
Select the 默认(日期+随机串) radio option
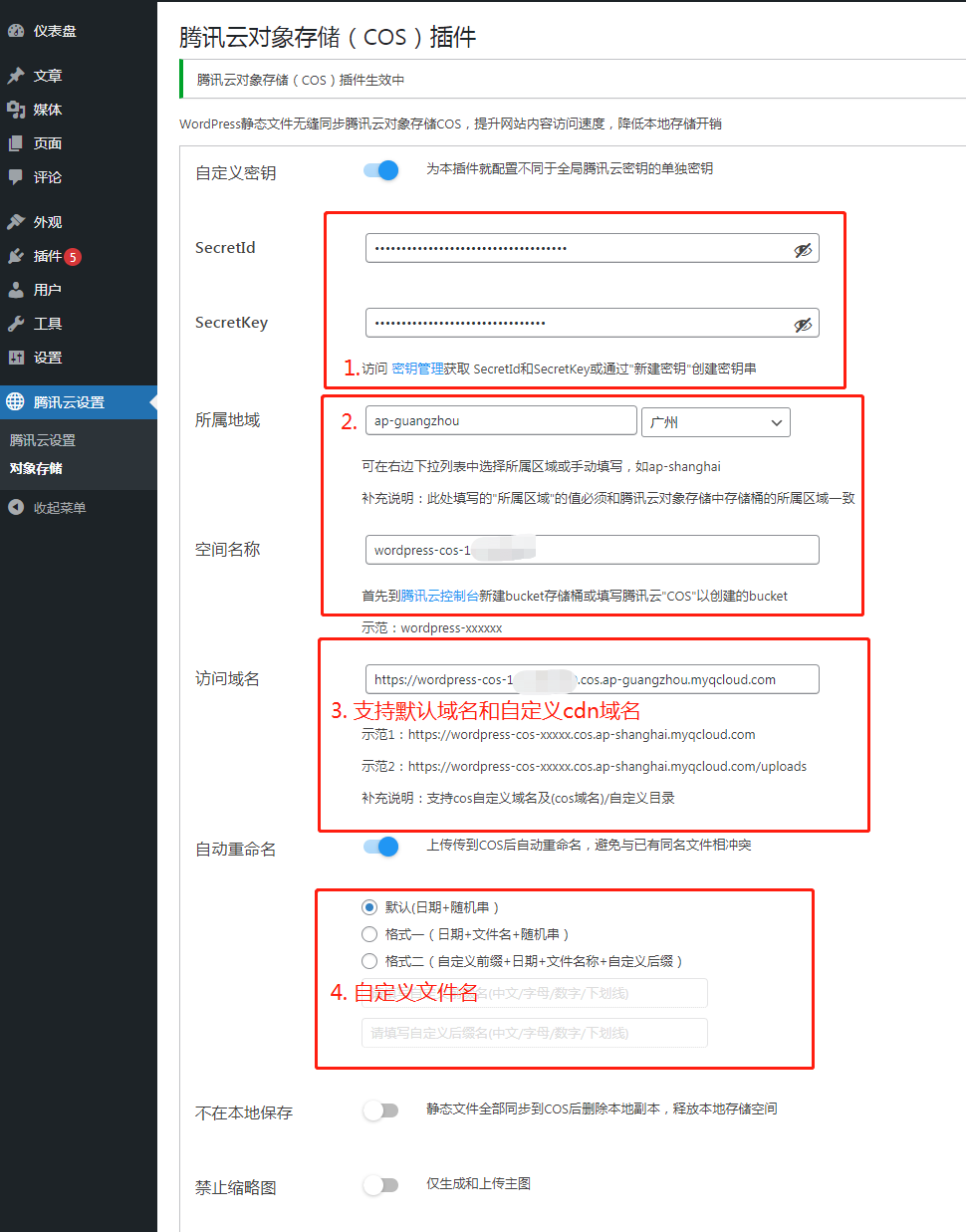pos(369,907)
